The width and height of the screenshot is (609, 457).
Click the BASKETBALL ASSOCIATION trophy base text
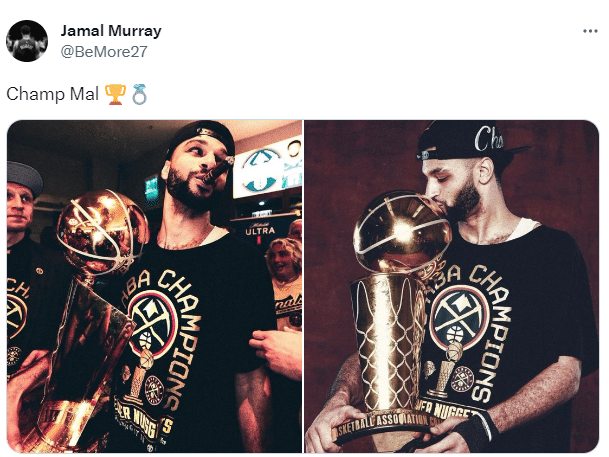tap(383, 425)
